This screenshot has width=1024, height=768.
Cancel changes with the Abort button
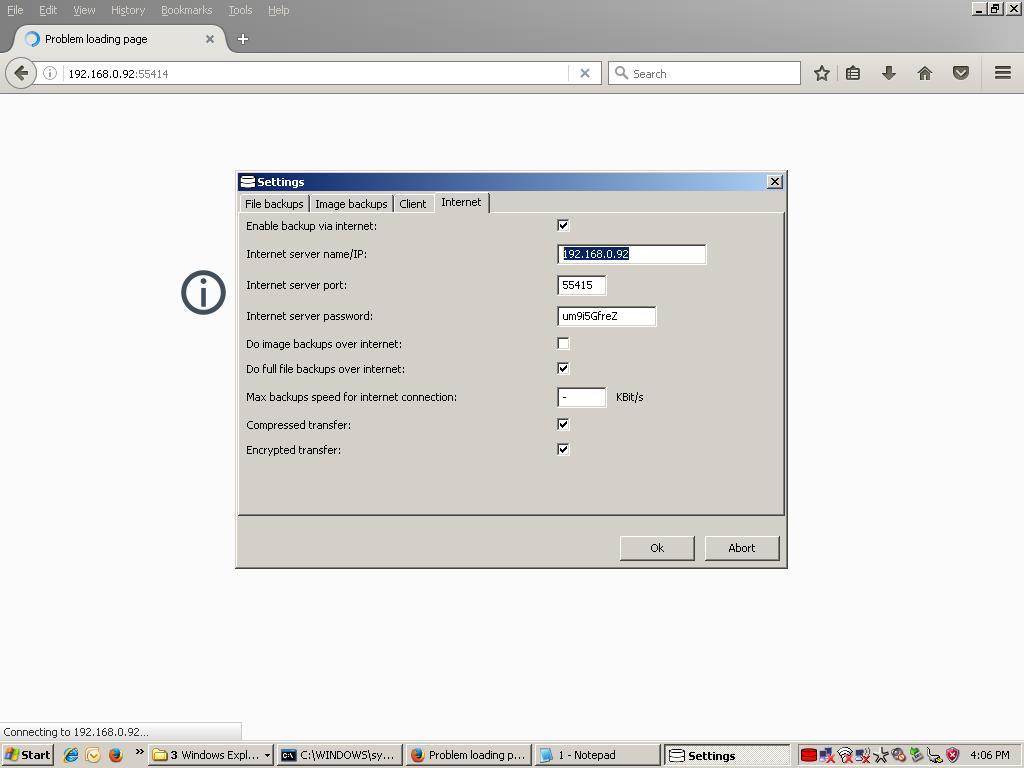[x=741, y=547]
